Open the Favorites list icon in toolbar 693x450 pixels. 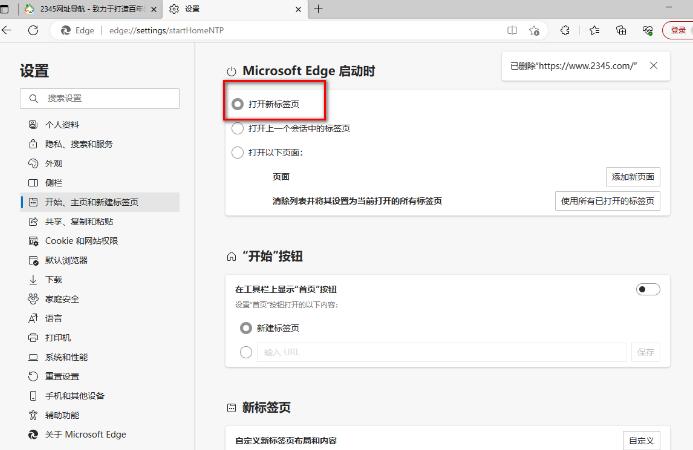coord(594,31)
